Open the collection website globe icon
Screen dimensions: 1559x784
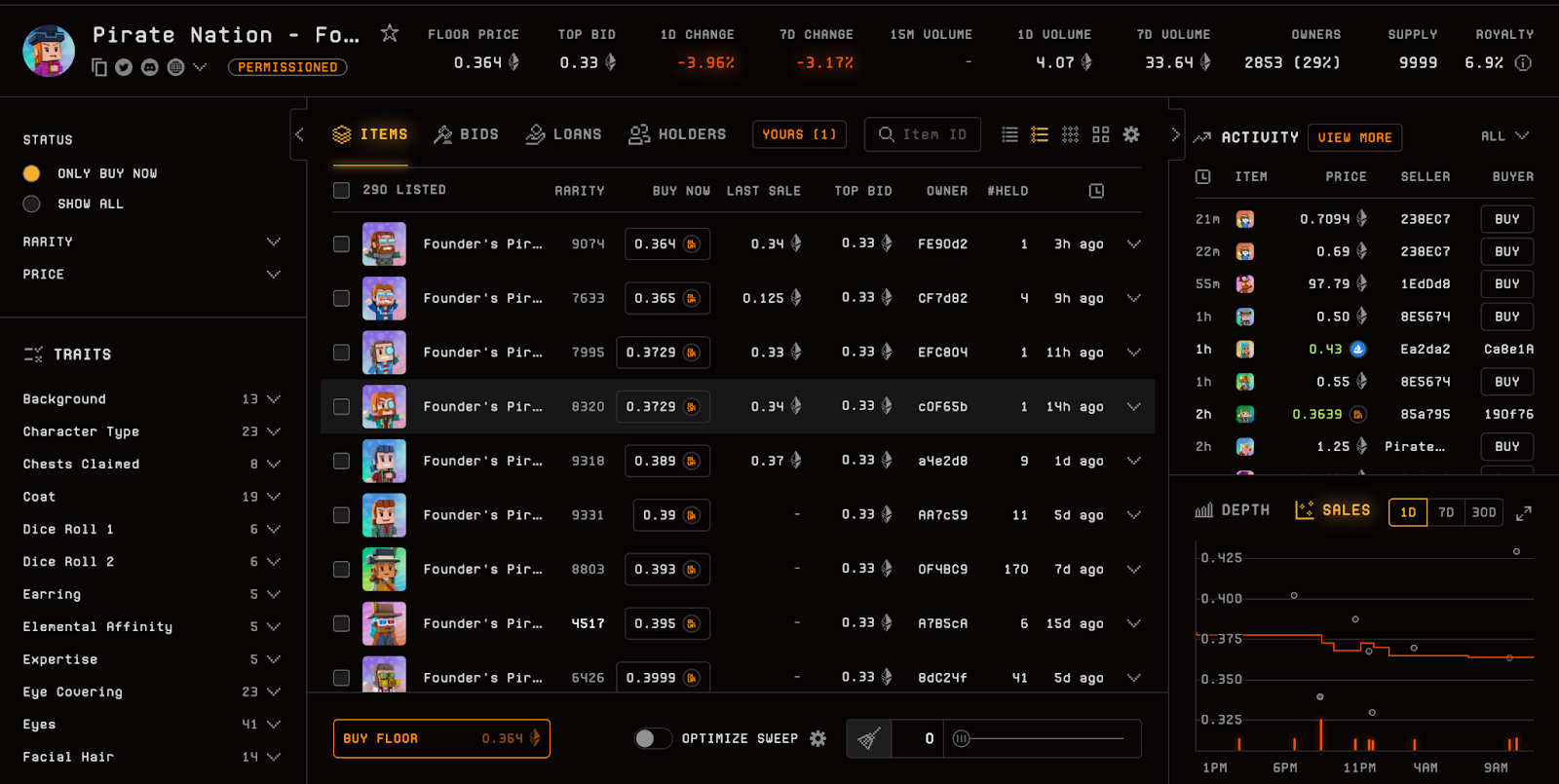[x=175, y=67]
